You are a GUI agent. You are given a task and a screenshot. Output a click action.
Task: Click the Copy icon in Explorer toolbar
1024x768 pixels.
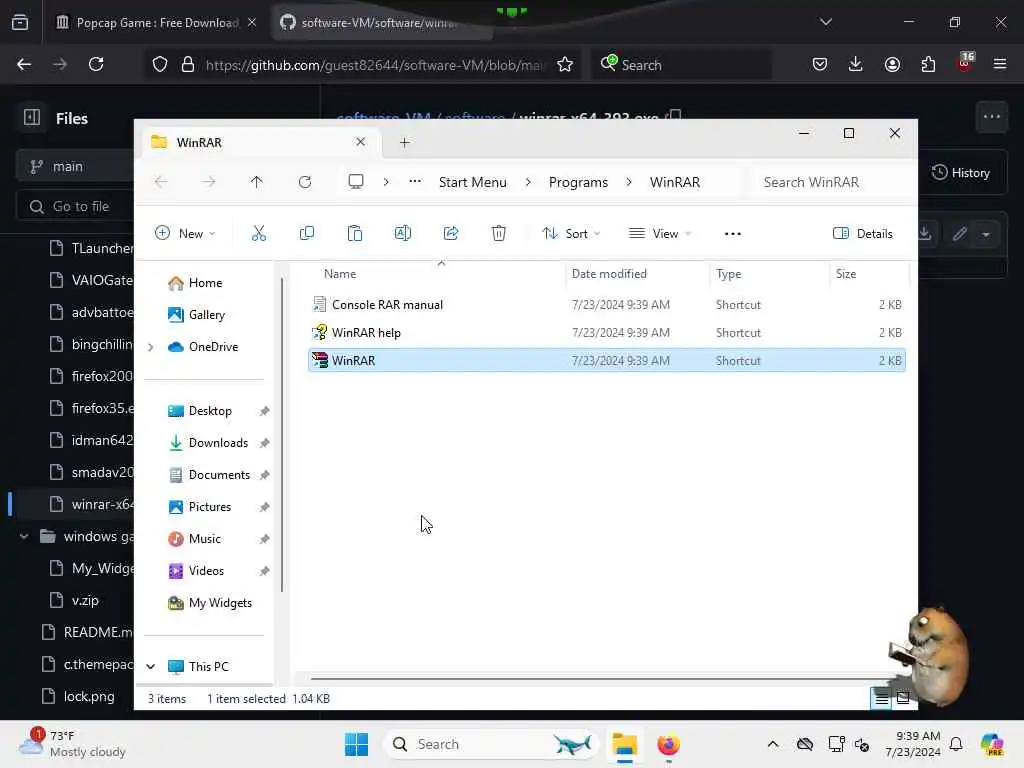[x=306, y=233]
